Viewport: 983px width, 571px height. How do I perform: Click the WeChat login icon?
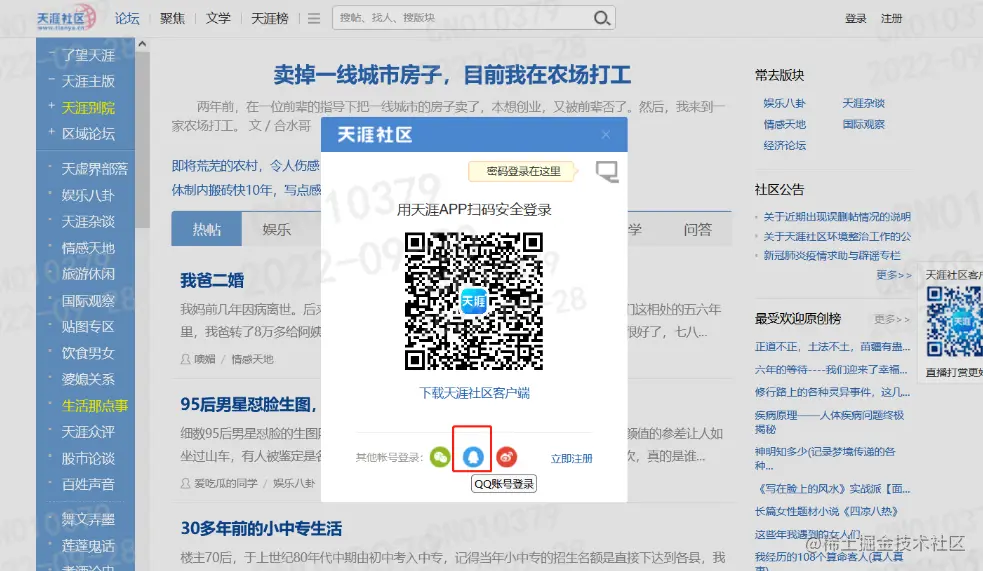440,457
